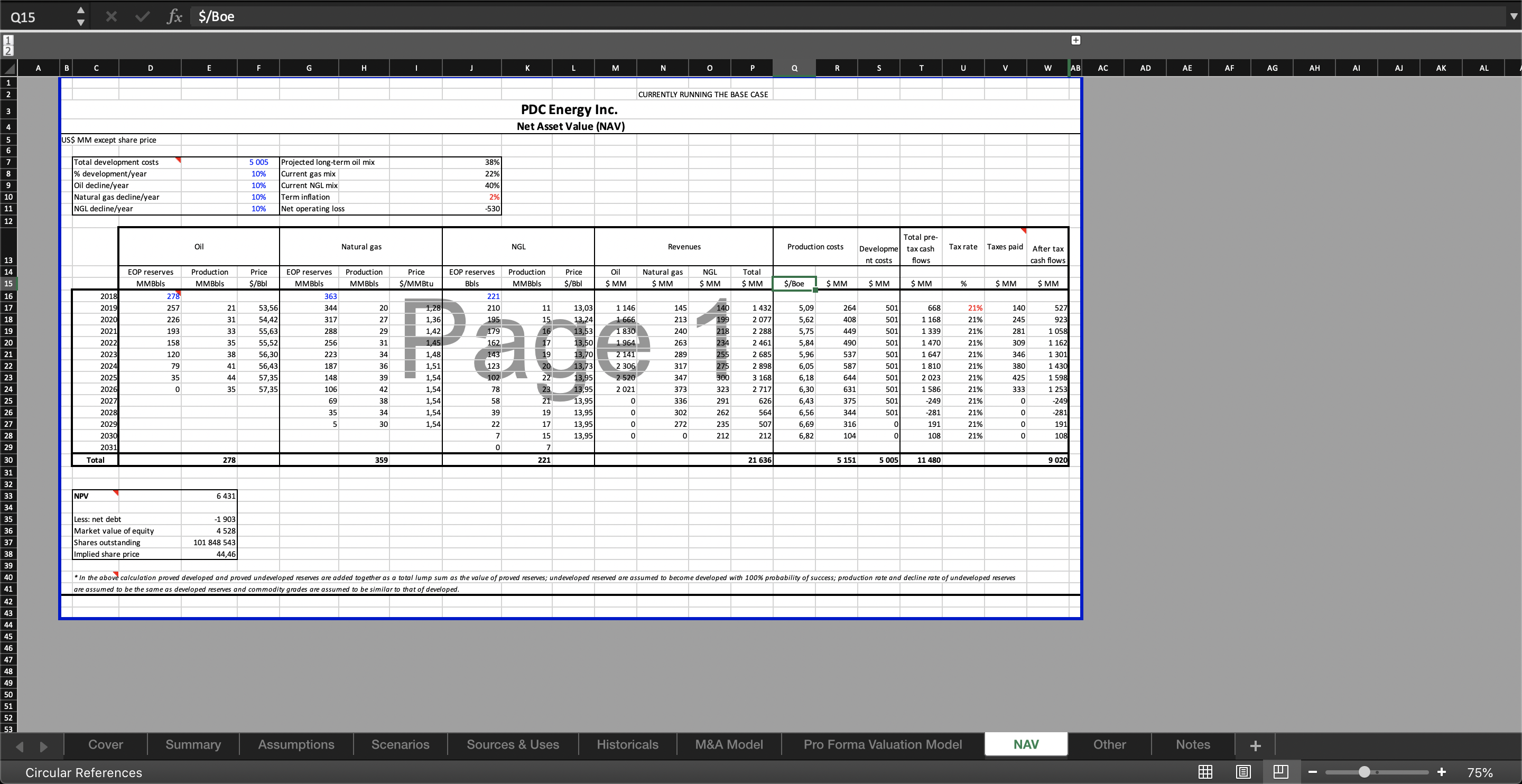The image size is (1522, 784).
Task: Select column AB header
Action: coord(1075,68)
